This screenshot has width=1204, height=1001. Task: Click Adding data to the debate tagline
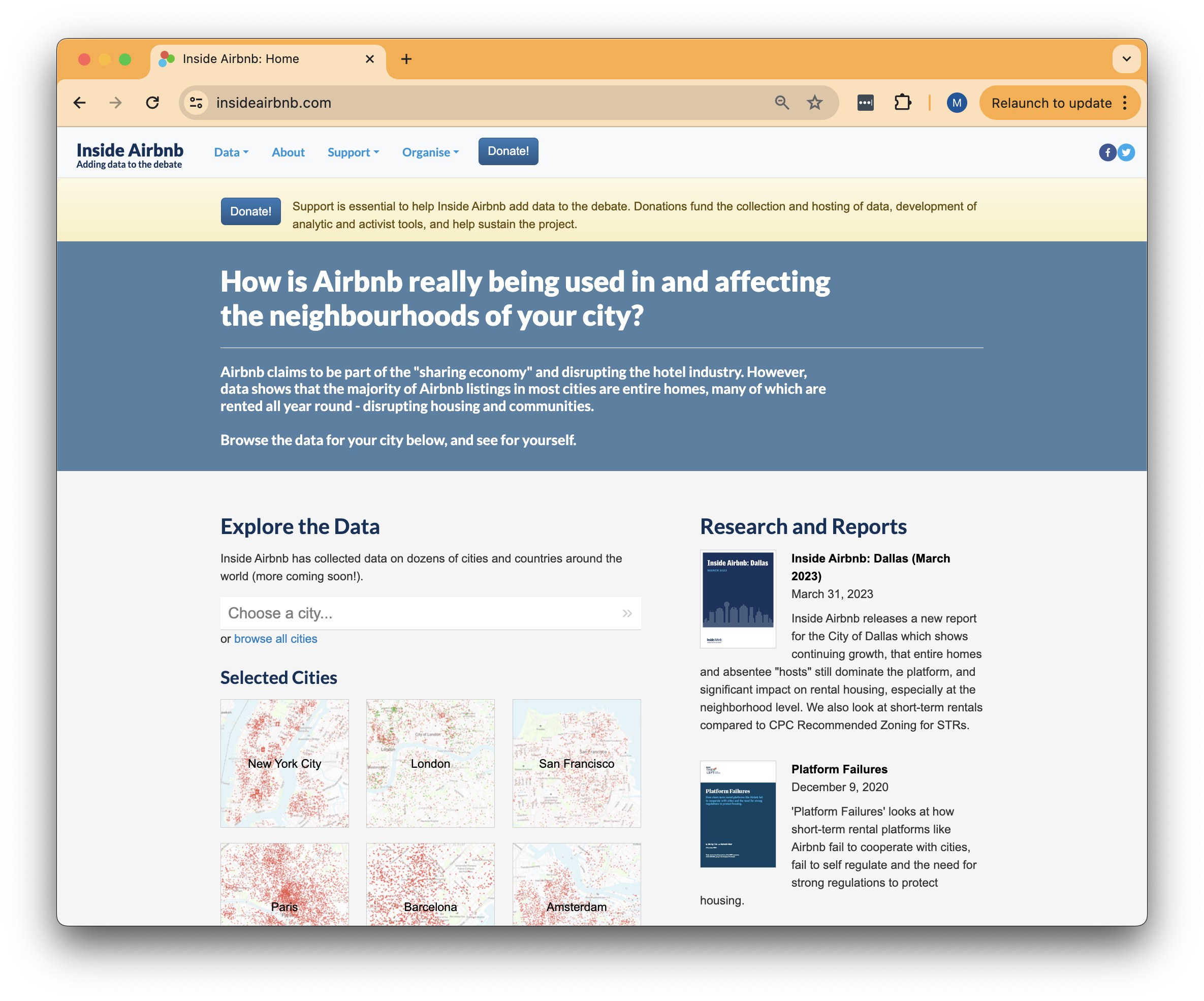(129, 165)
